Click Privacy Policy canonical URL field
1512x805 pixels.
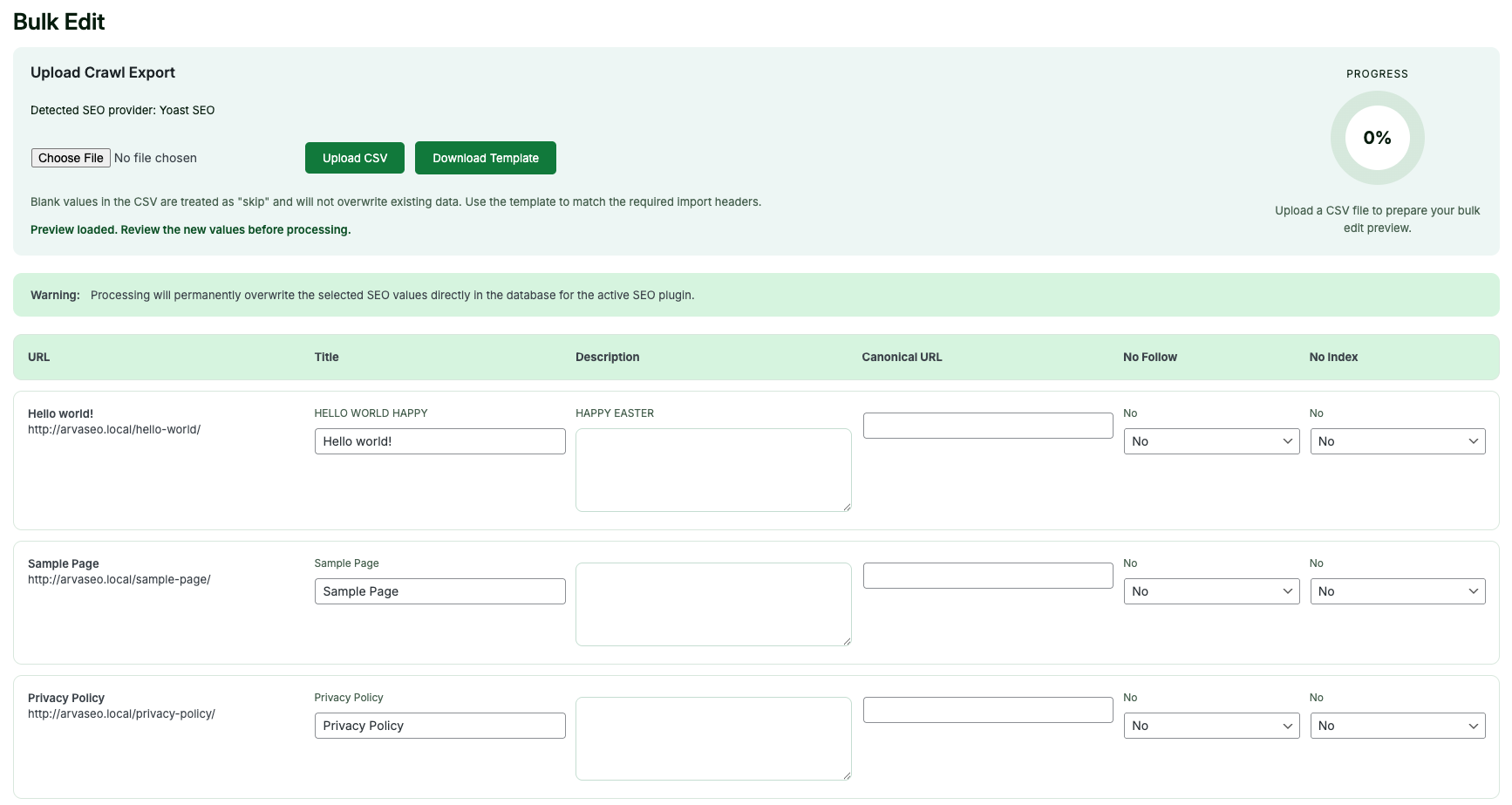coord(987,710)
